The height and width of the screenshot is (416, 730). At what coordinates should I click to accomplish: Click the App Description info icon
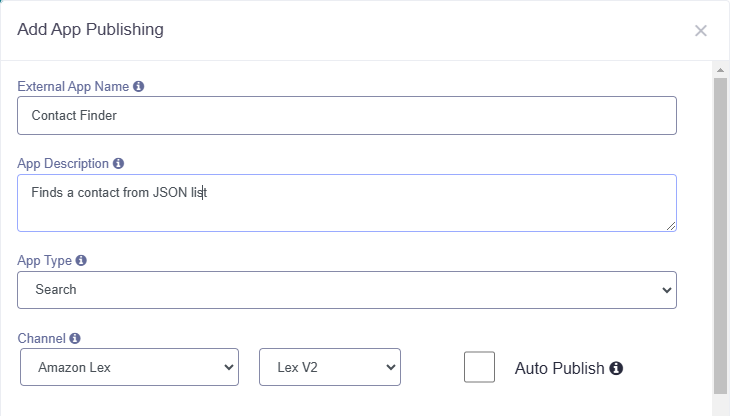(x=118, y=163)
